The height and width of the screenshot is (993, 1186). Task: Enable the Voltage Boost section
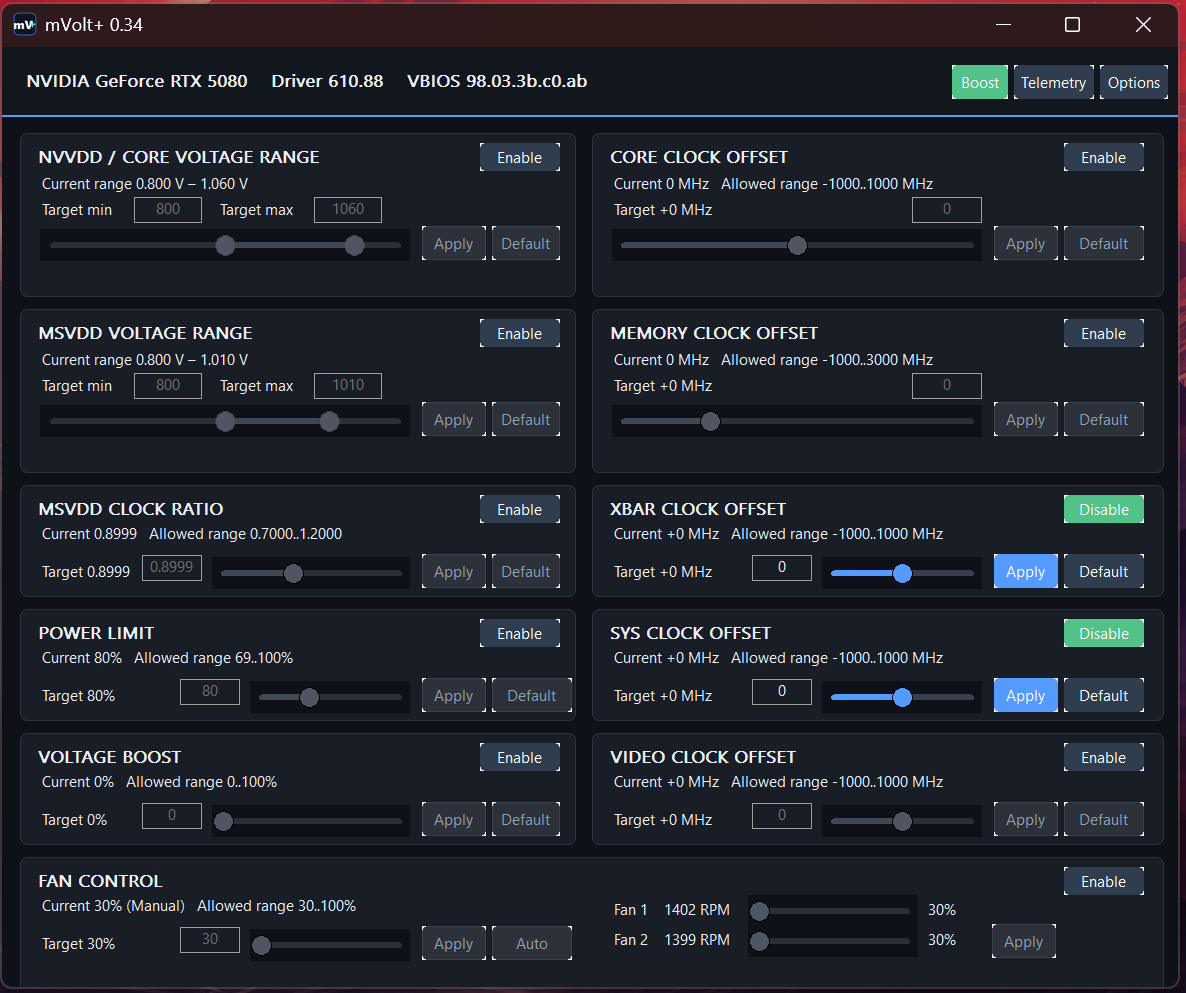point(520,758)
